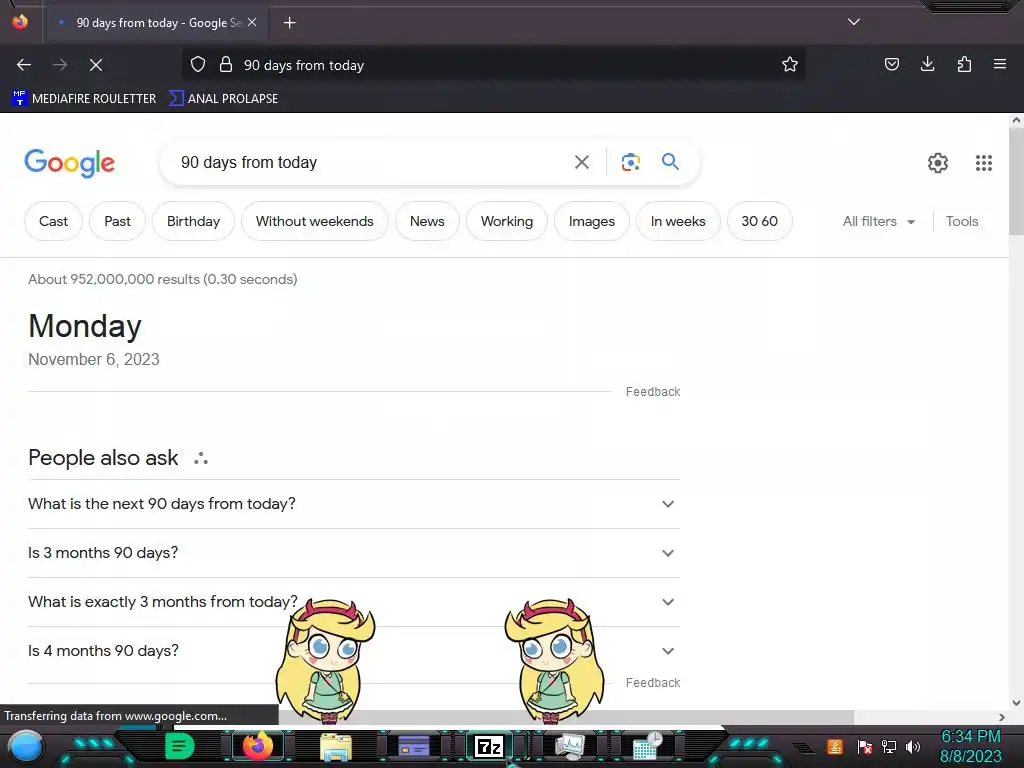Image resolution: width=1024 pixels, height=768 pixels.
Task: Select the In weeks chip
Action: click(678, 221)
